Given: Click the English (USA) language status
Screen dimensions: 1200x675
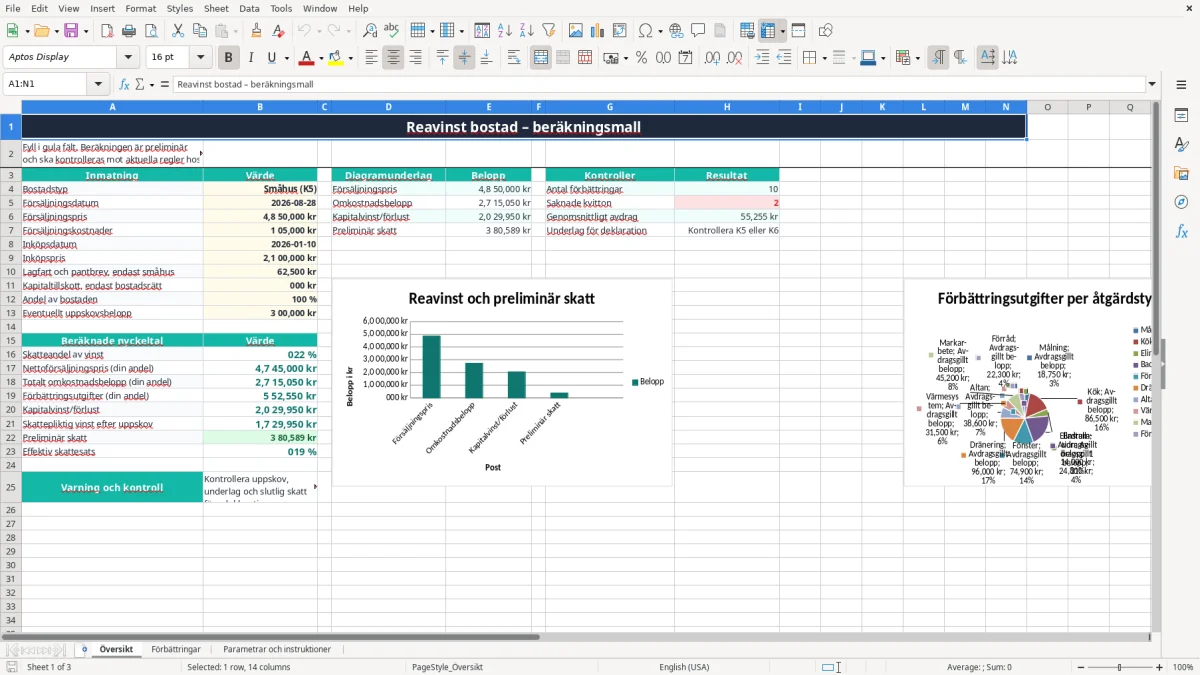Looking at the screenshot, I should coord(684,667).
